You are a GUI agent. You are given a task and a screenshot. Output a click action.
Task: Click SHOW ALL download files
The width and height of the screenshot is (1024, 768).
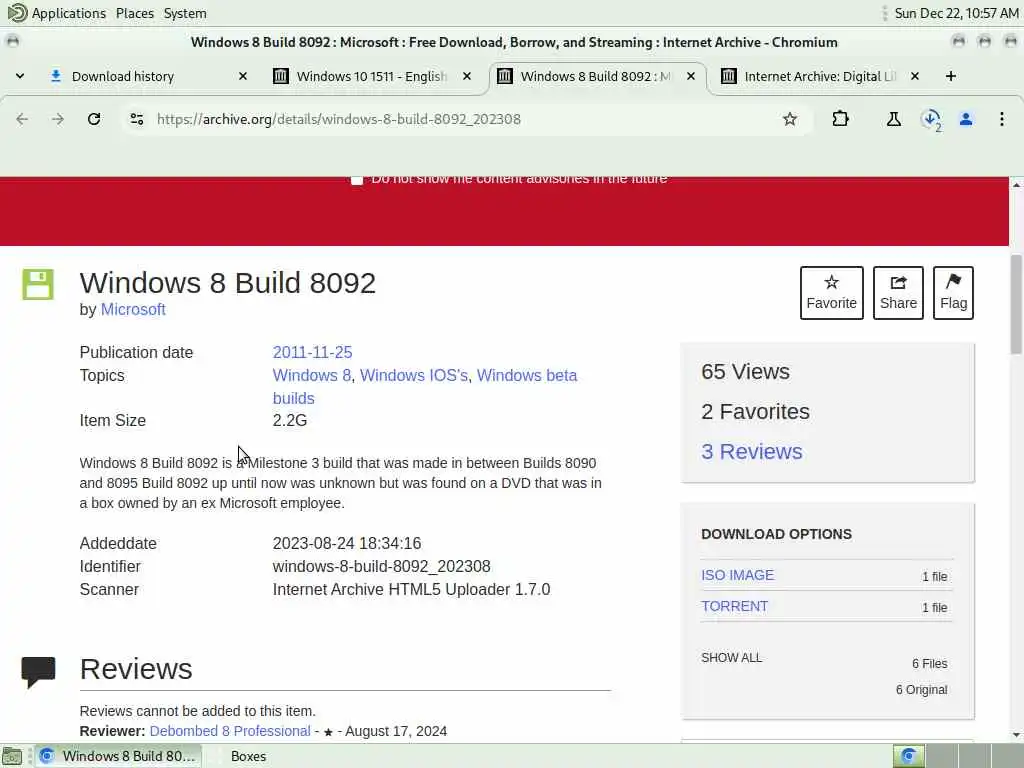(x=731, y=658)
